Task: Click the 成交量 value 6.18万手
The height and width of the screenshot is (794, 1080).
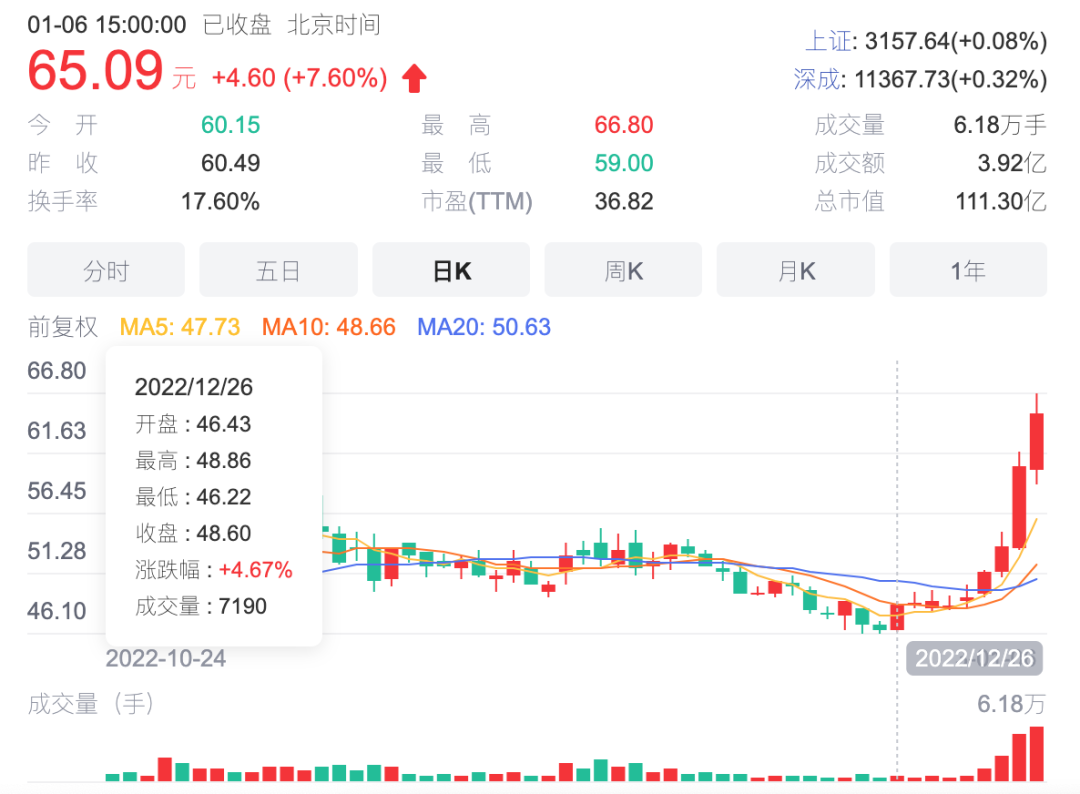Action: tap(999, 125)
